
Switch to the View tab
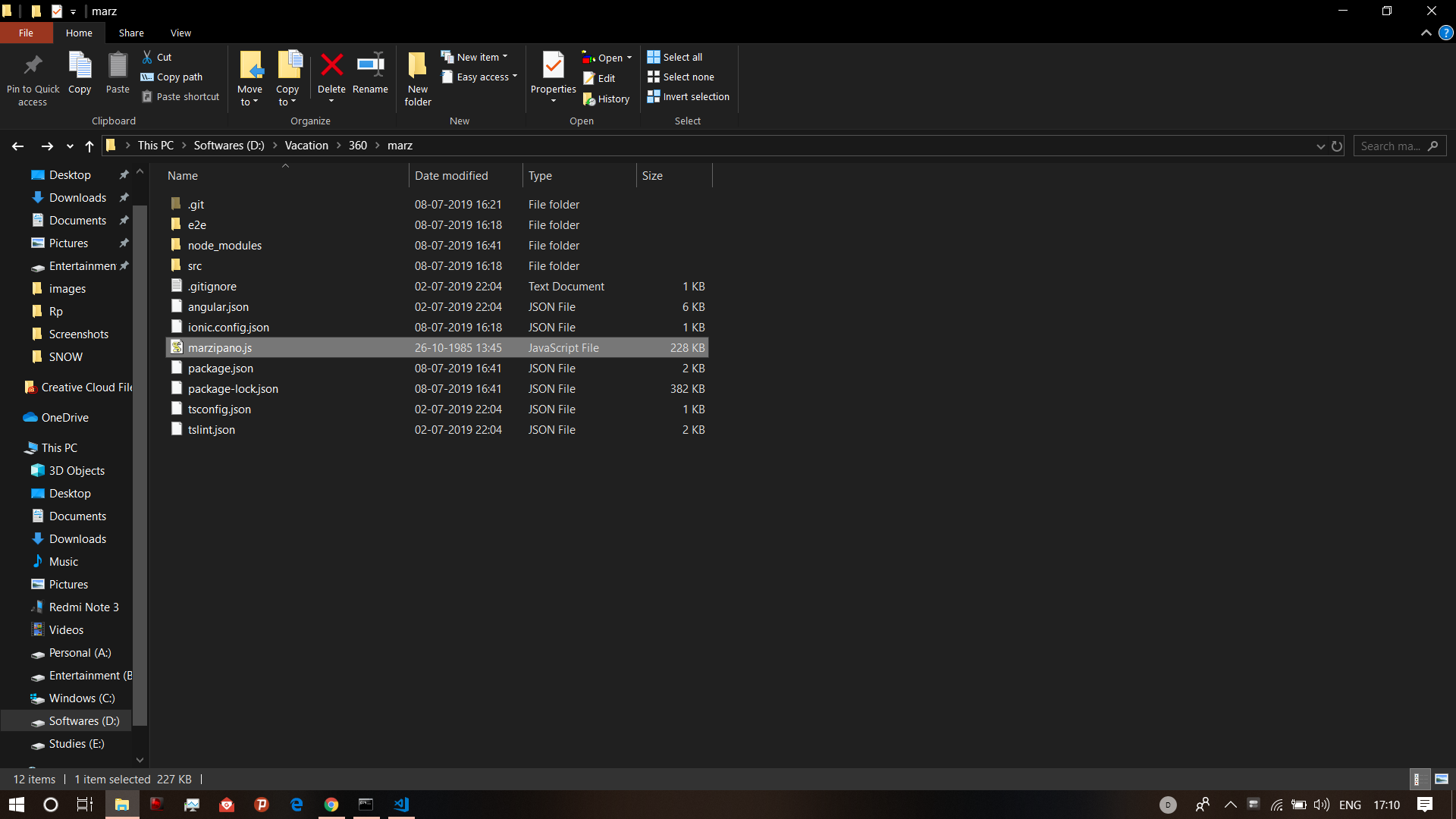pos(180,33)
